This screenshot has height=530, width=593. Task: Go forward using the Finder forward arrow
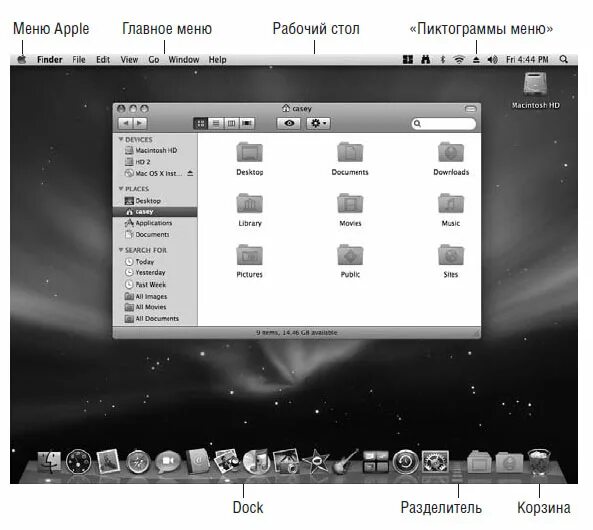[x=140, y=123]
